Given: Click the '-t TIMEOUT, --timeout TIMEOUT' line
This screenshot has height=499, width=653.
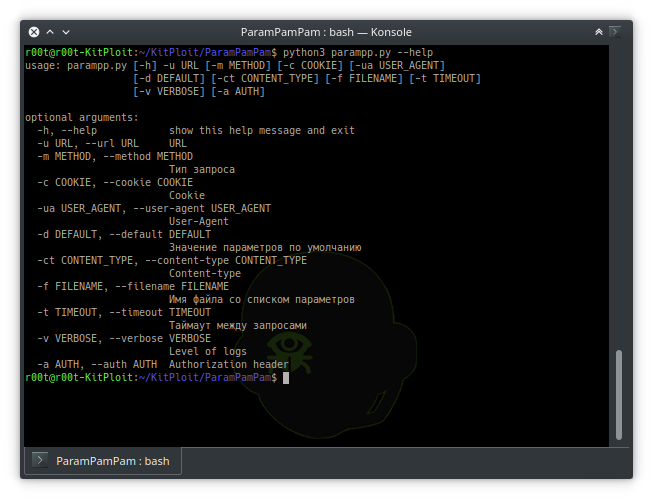Looking at the screenshot, I should [124, 312].
